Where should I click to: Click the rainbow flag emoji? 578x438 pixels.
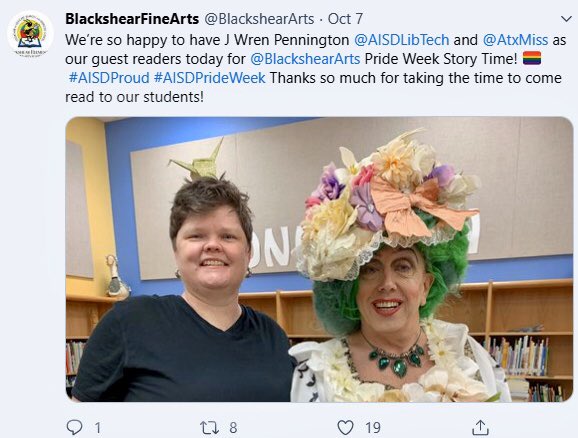tap(532, 58)
